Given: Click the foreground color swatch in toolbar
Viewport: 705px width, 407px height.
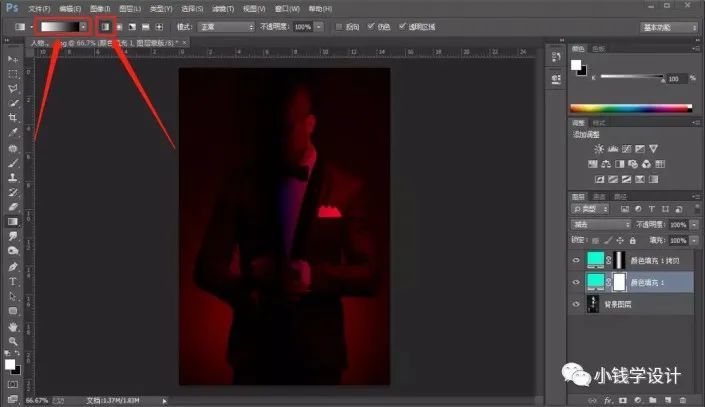Looking at the screenshot, I should point(10,364).
